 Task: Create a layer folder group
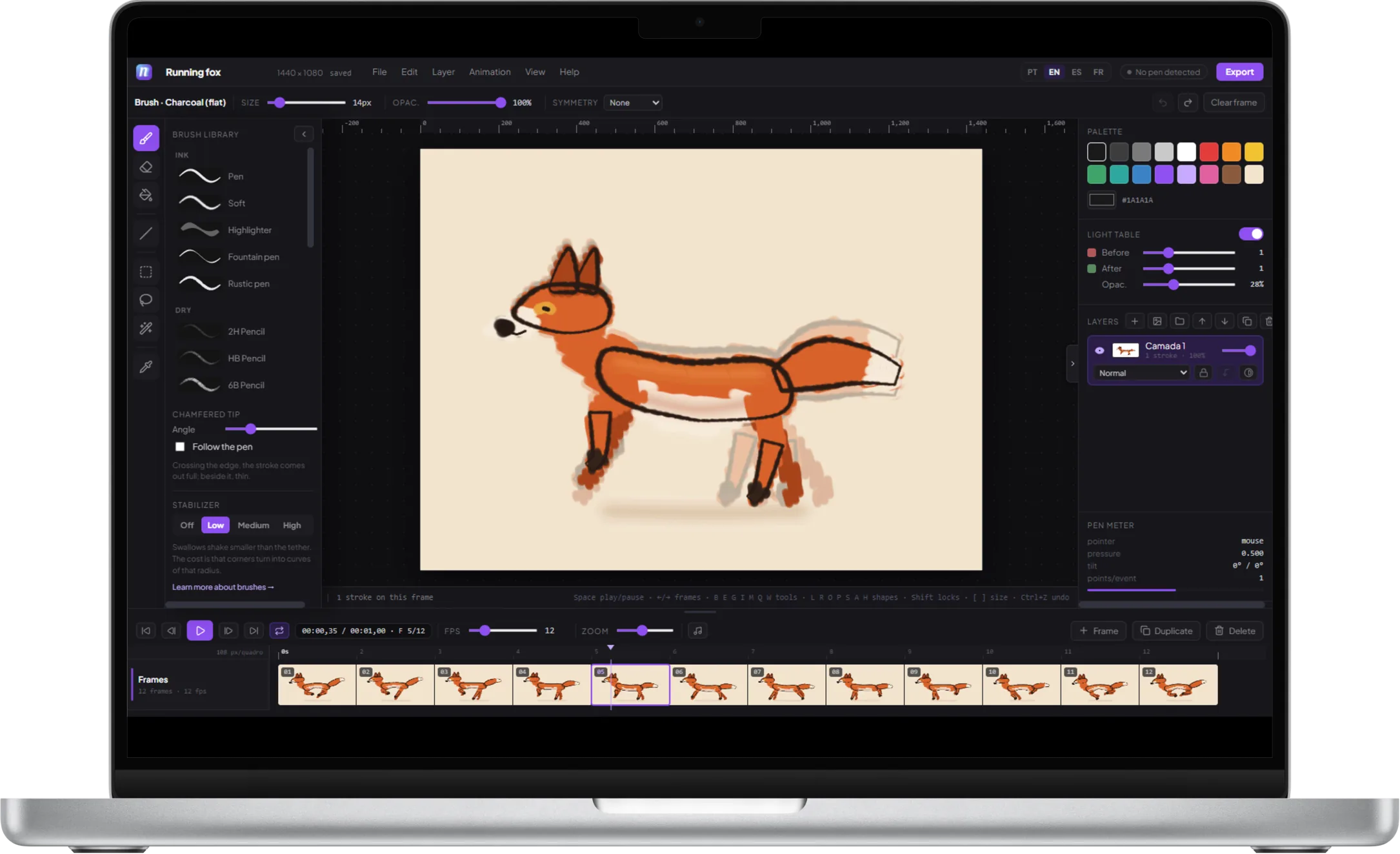[1180, 321]
